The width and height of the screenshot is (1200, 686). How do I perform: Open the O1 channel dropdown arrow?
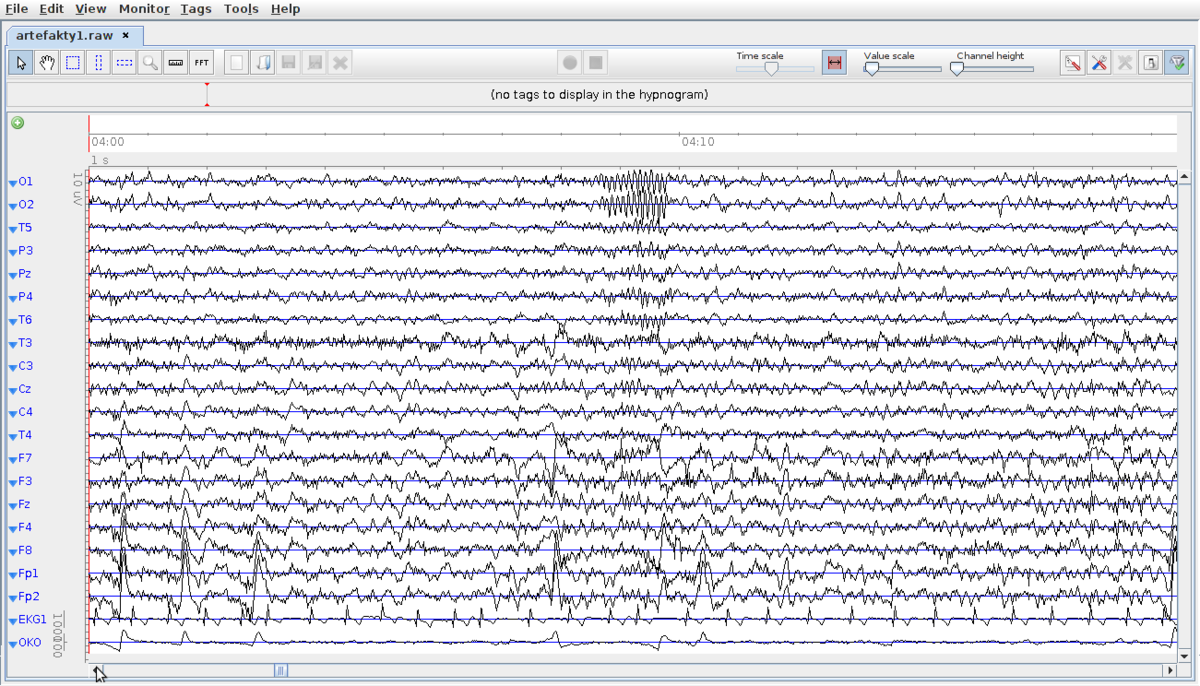[11, 181]
